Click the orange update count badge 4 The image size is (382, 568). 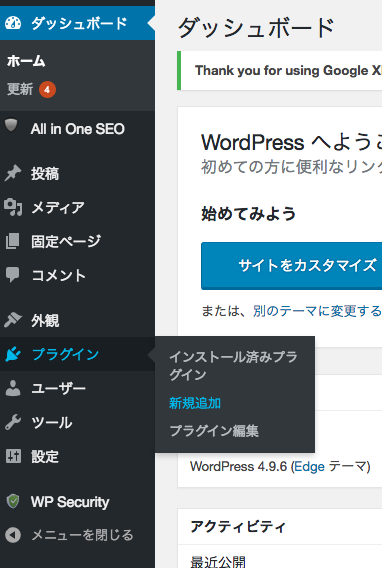click(x=47, y=89)
